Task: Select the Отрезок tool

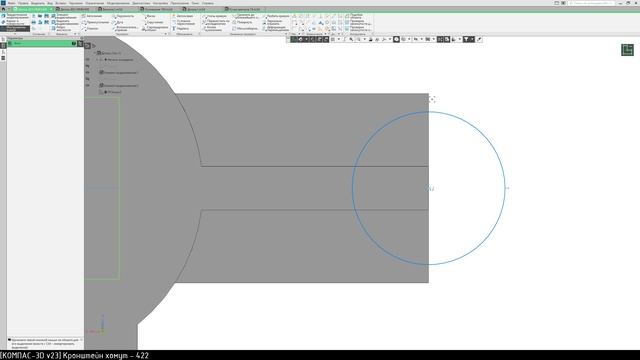Action: coord(91,29)
